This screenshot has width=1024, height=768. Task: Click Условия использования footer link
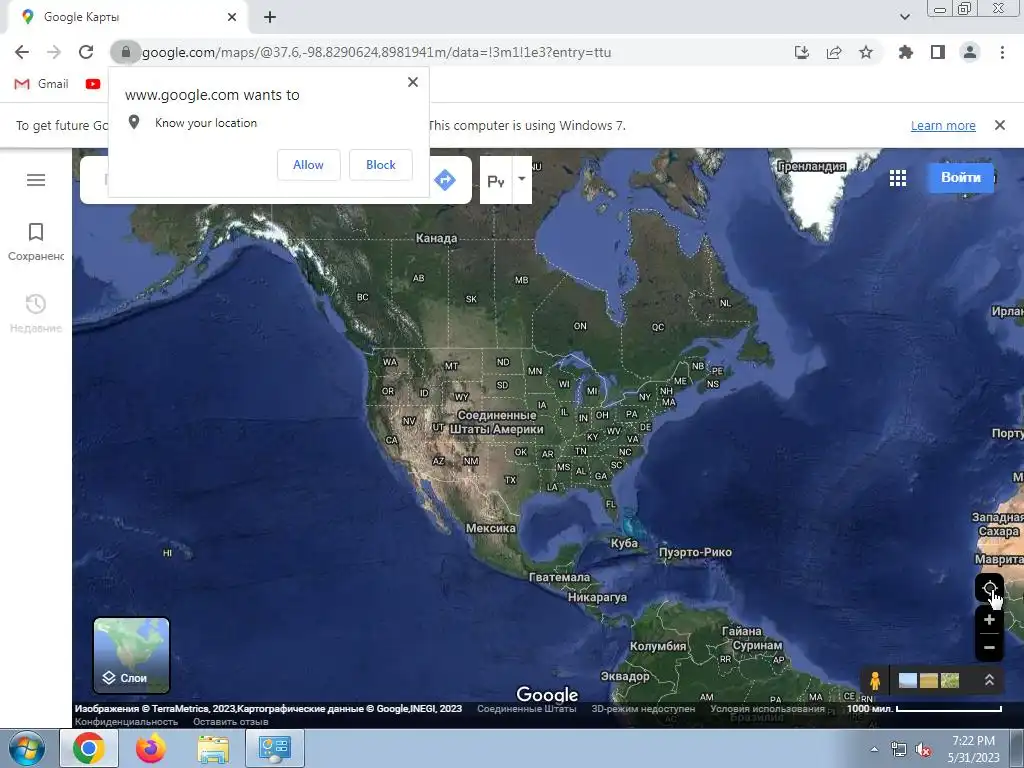767,709
